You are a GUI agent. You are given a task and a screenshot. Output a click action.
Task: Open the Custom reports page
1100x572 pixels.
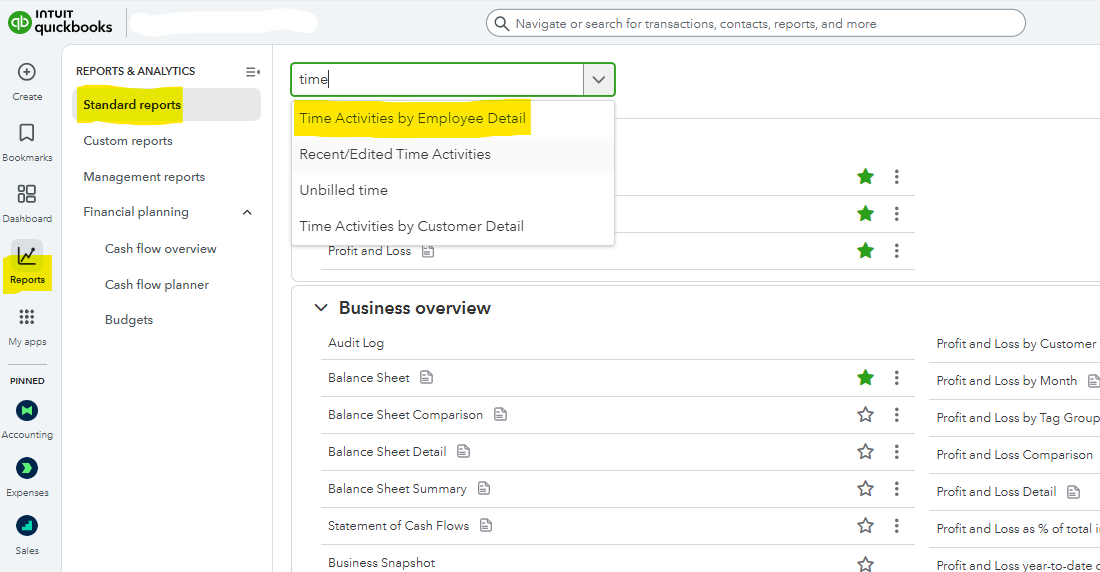pyautogui.click(x=128, y=141)
